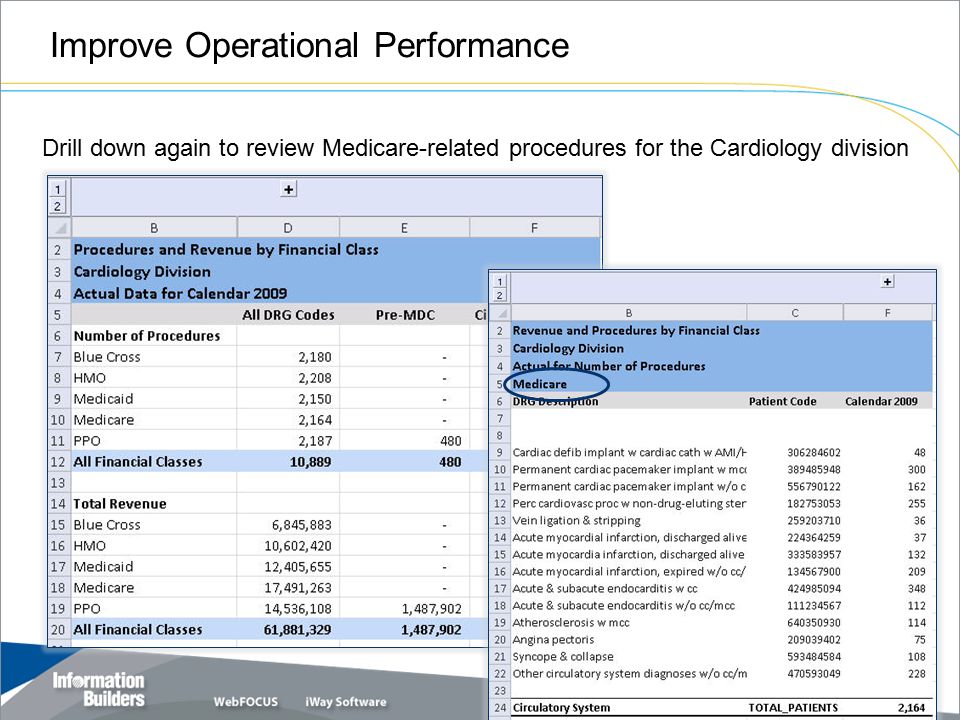Click TOTAL_PATIENTS label in row 24
The height and width of the screenshot is (720, 960).
793,707
